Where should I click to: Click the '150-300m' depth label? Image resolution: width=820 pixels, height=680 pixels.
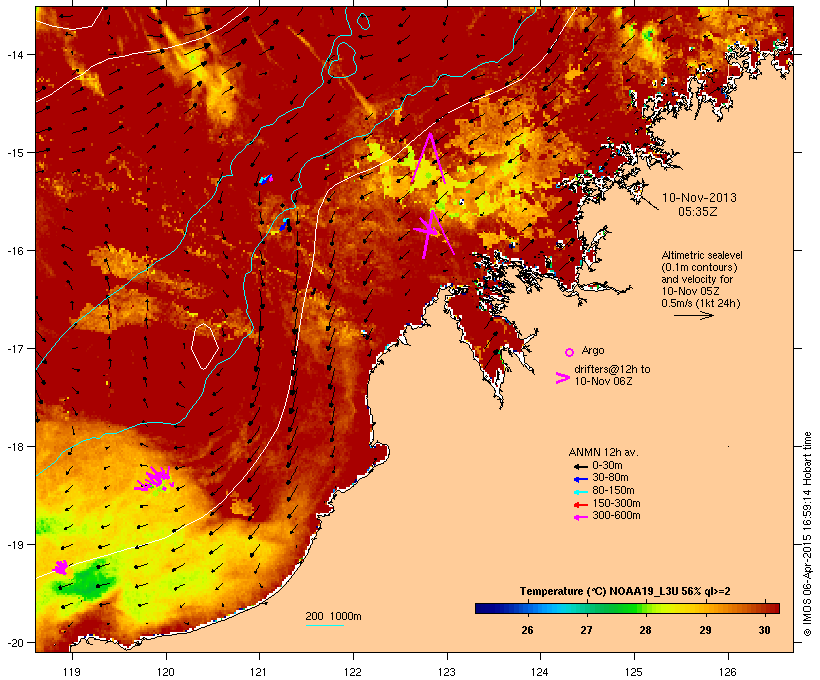[616, 503]
